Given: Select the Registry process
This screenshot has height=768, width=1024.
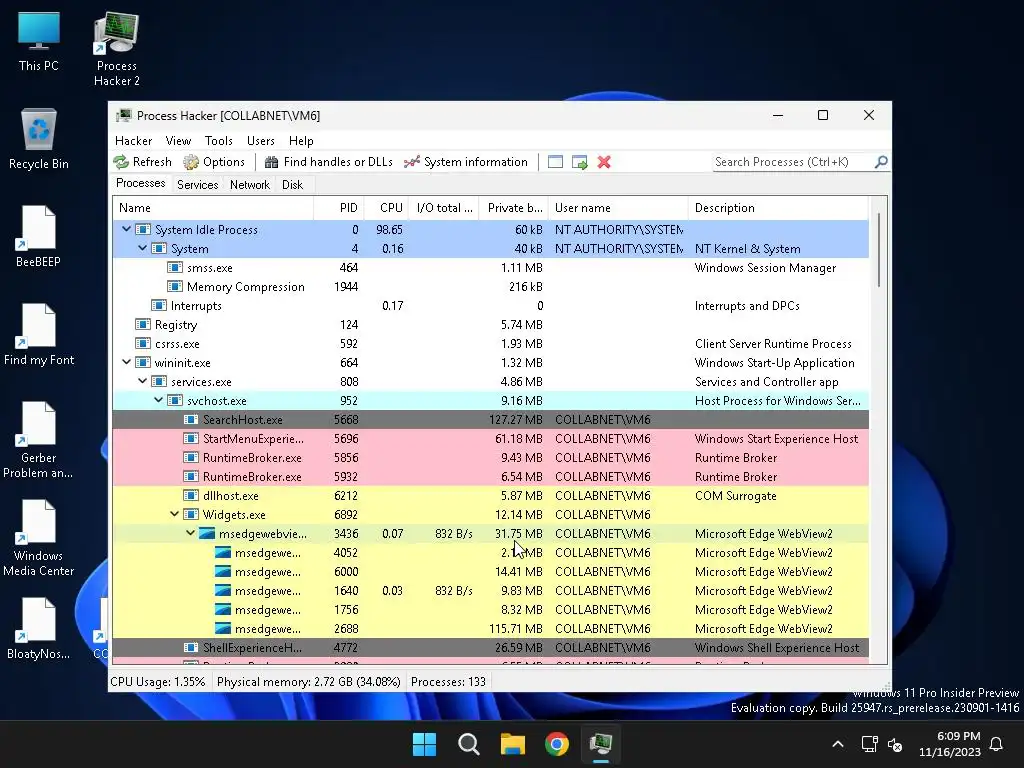Looking at the screenshot, I should coord(490,325).
